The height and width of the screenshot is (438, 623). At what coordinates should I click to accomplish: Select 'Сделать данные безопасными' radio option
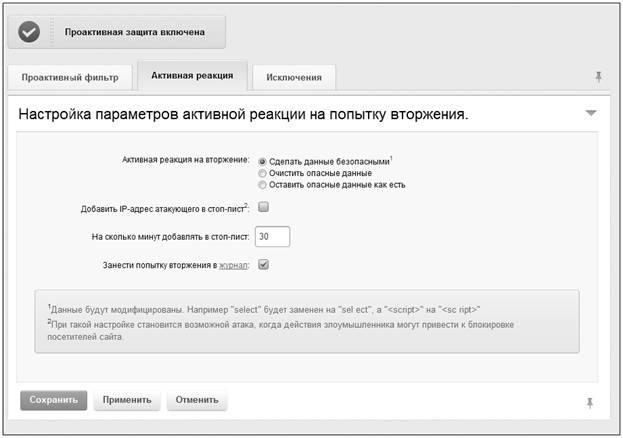coord(263,161)
